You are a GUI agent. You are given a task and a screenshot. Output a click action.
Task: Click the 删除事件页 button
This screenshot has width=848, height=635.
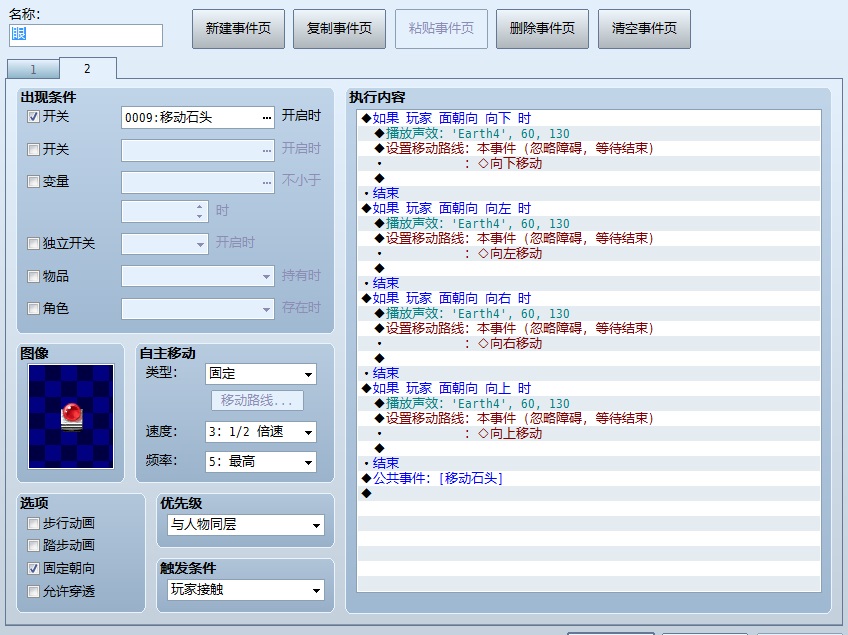coord(542,29)
